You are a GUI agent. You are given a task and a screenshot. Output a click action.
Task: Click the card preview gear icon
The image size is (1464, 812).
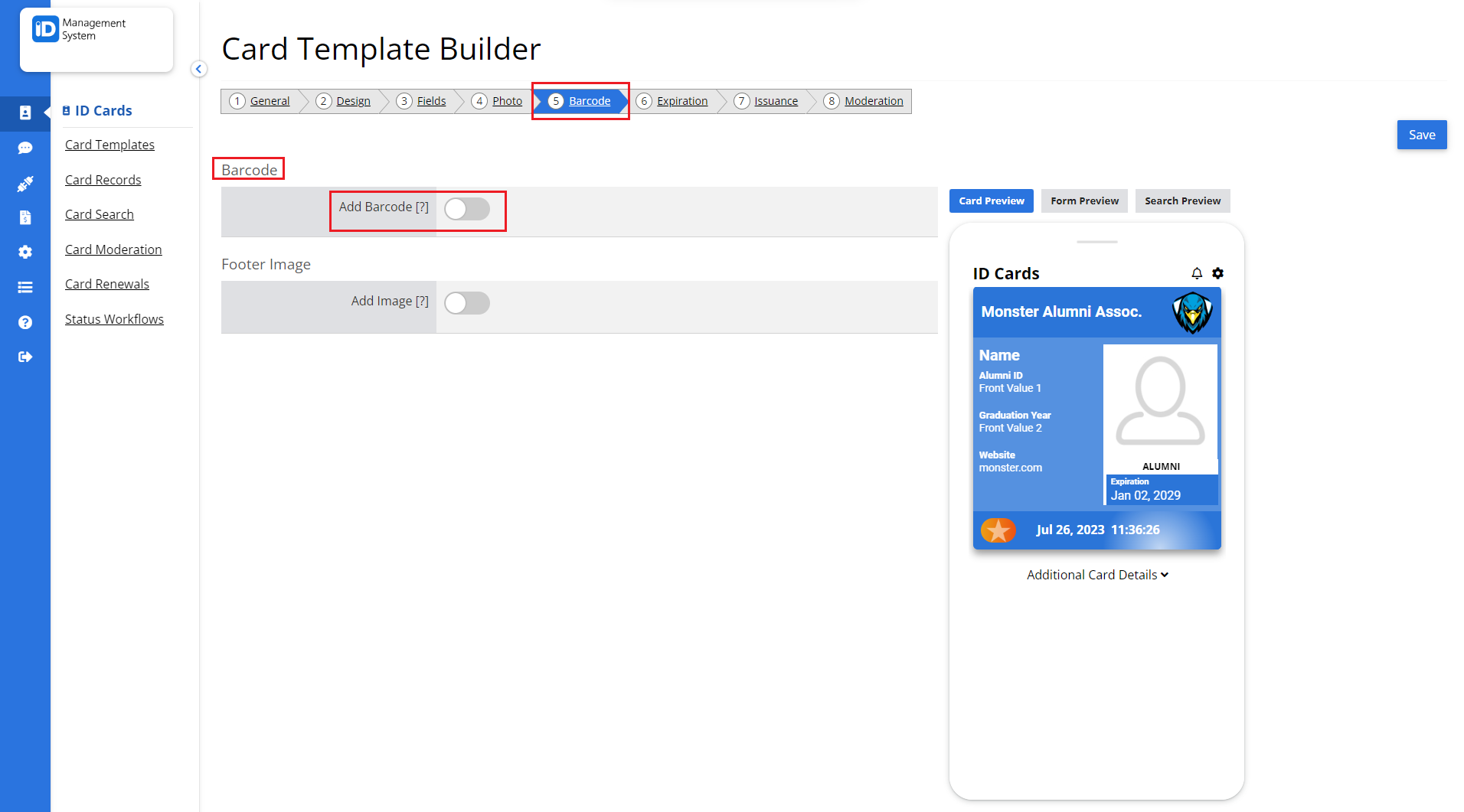(x=1218, y=273)
